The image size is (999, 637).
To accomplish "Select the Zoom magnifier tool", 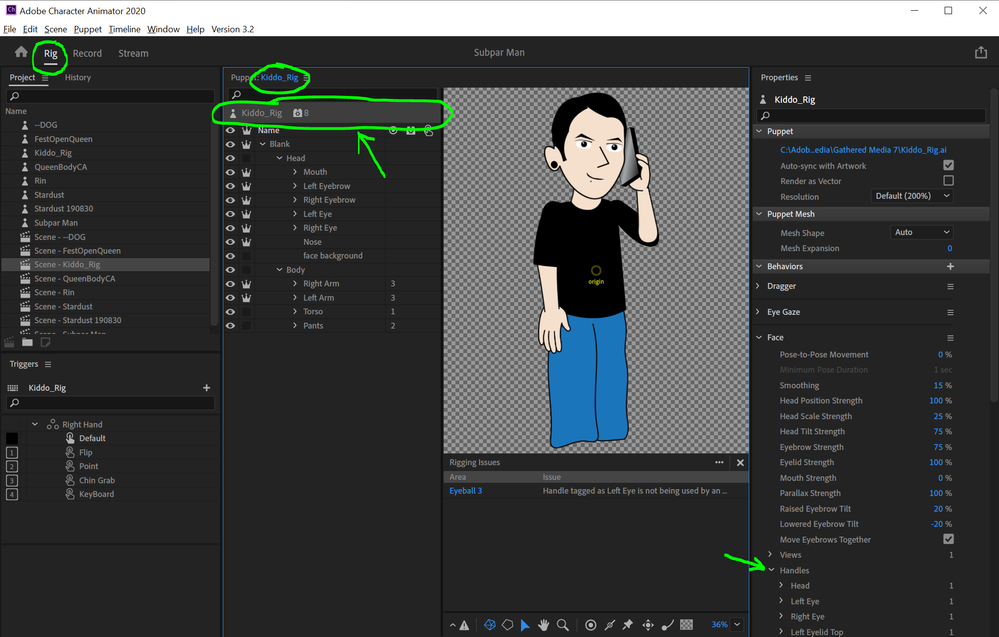I will point(563,625).
